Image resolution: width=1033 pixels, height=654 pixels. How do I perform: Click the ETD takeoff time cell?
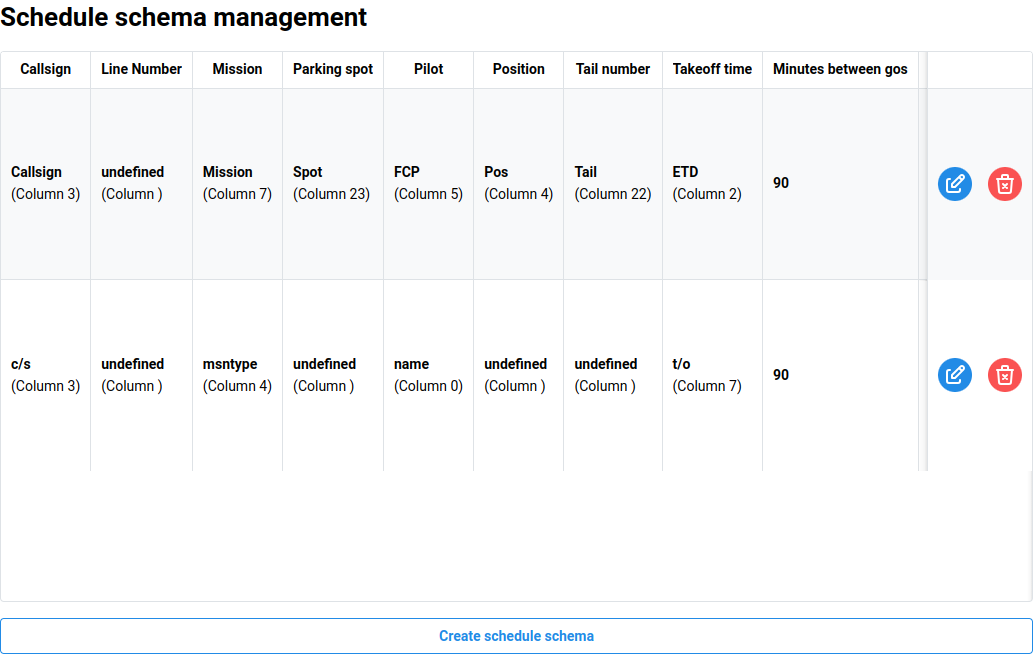[707, 183]
